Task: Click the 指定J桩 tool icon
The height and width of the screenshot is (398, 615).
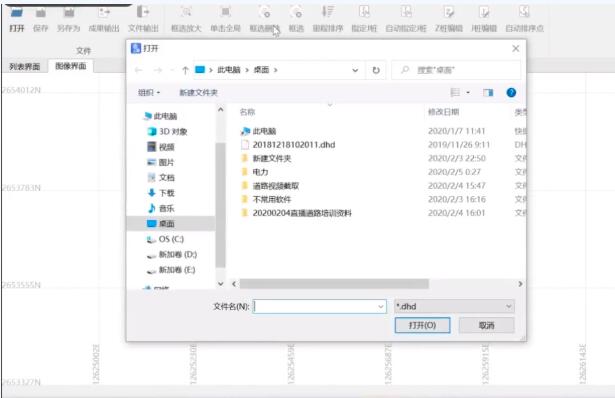Action: coord(364,12)
